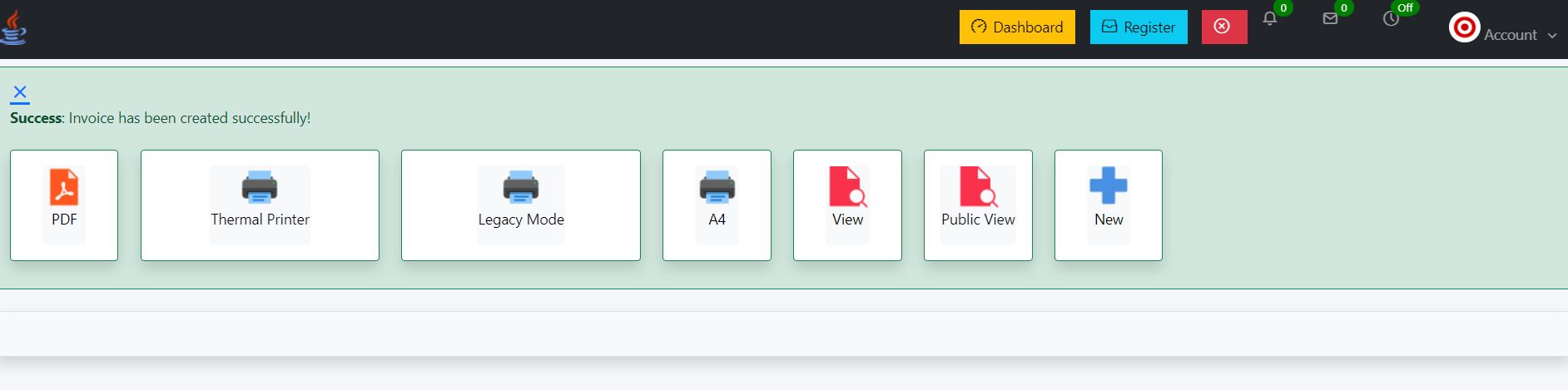This screenshot has width=1568, height=390.
Task: Click the messages count badge
Action: click(1343, 7)
